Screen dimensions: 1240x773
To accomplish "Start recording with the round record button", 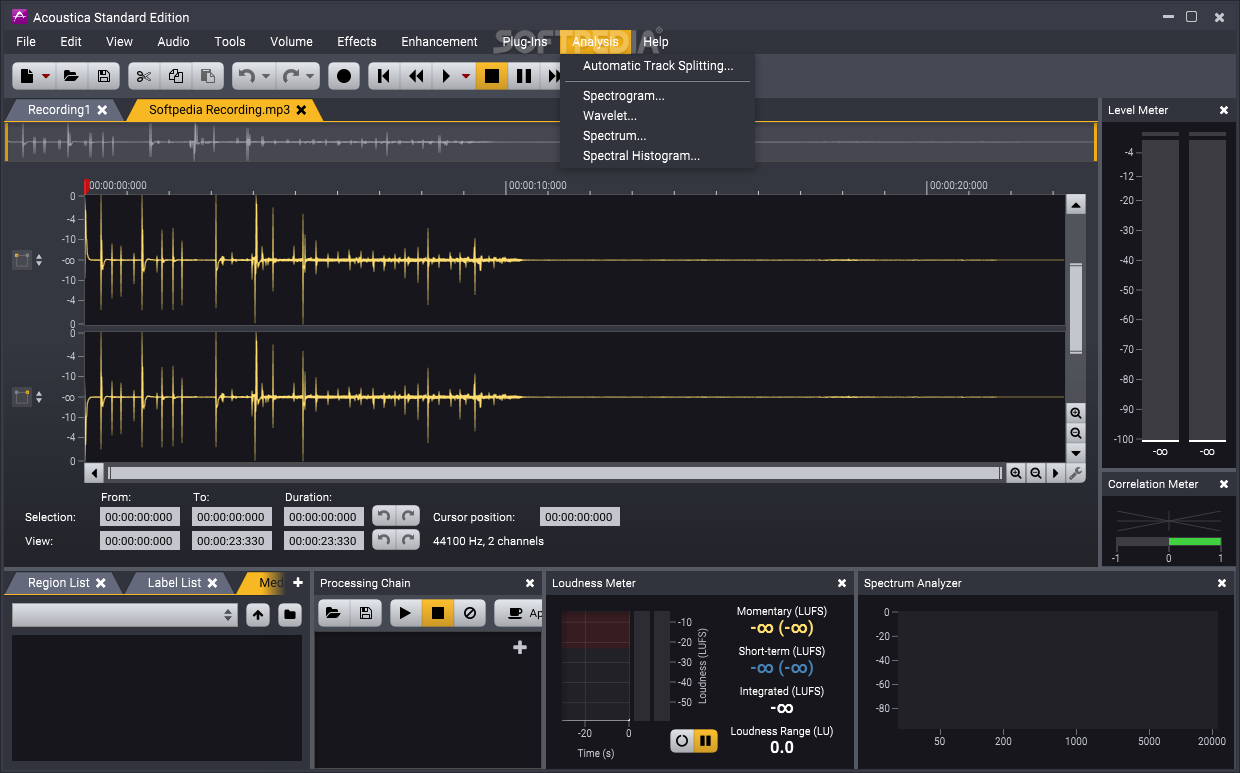I will pyautogui.click(x=344, y=76).
